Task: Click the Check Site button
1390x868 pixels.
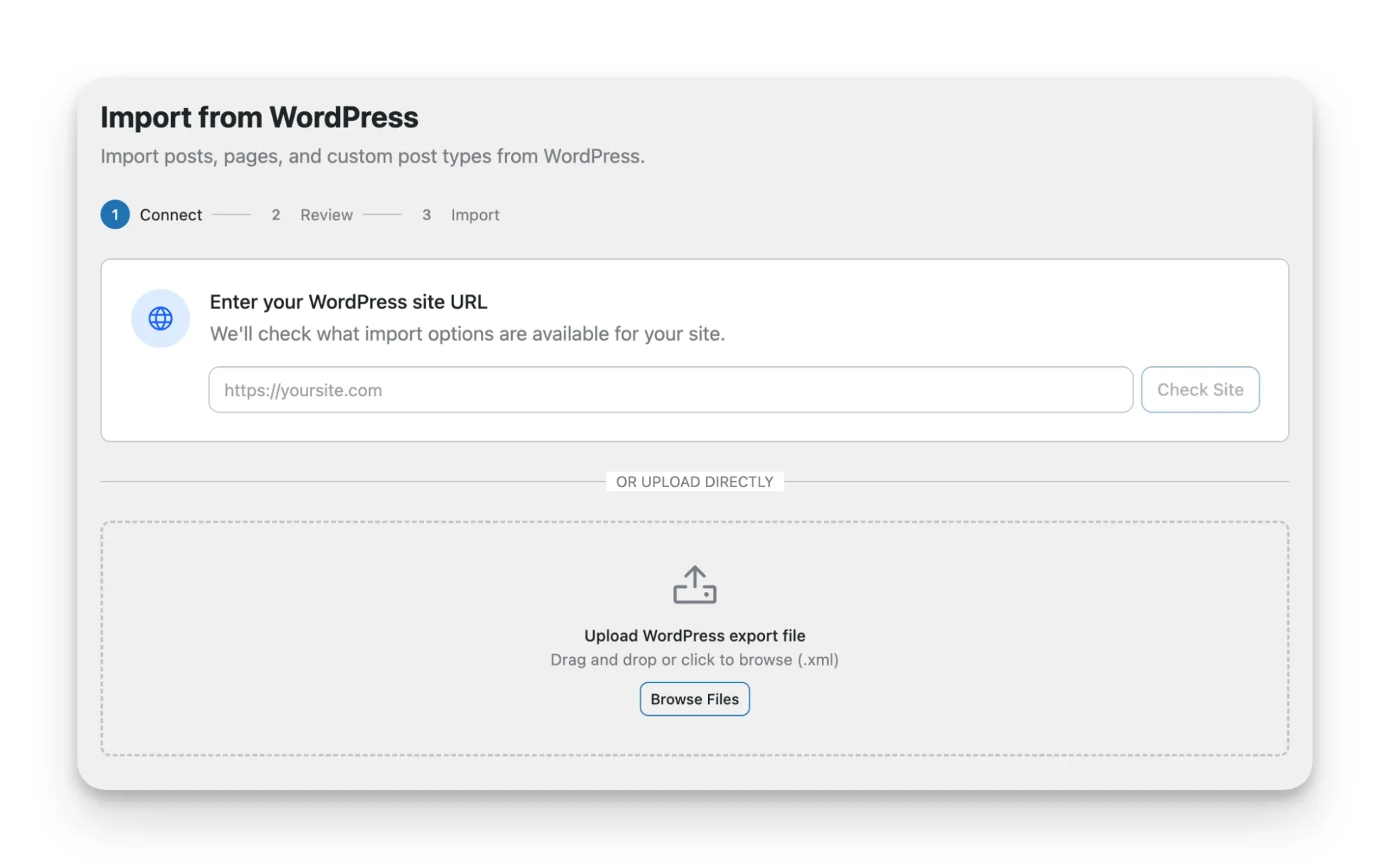Action: [x=1199, y=389]
